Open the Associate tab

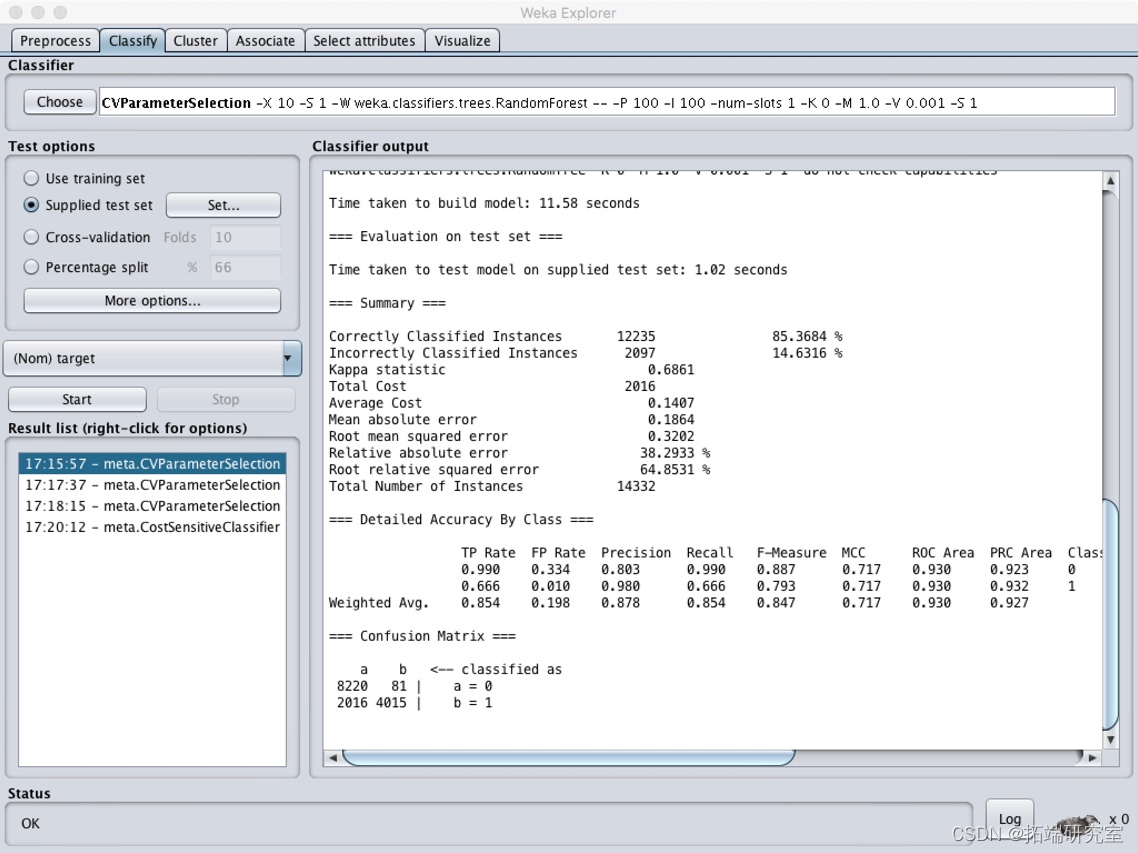coord(265,41)
